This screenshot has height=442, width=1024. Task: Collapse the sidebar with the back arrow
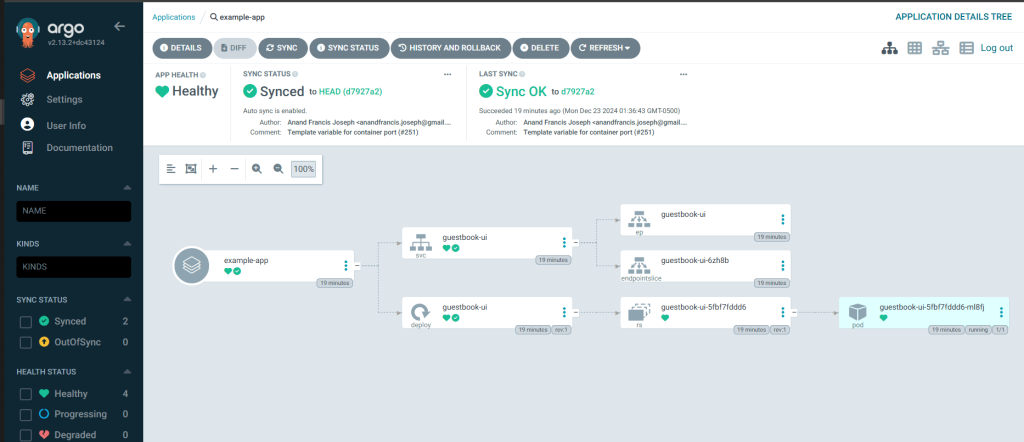pos(120,26)
